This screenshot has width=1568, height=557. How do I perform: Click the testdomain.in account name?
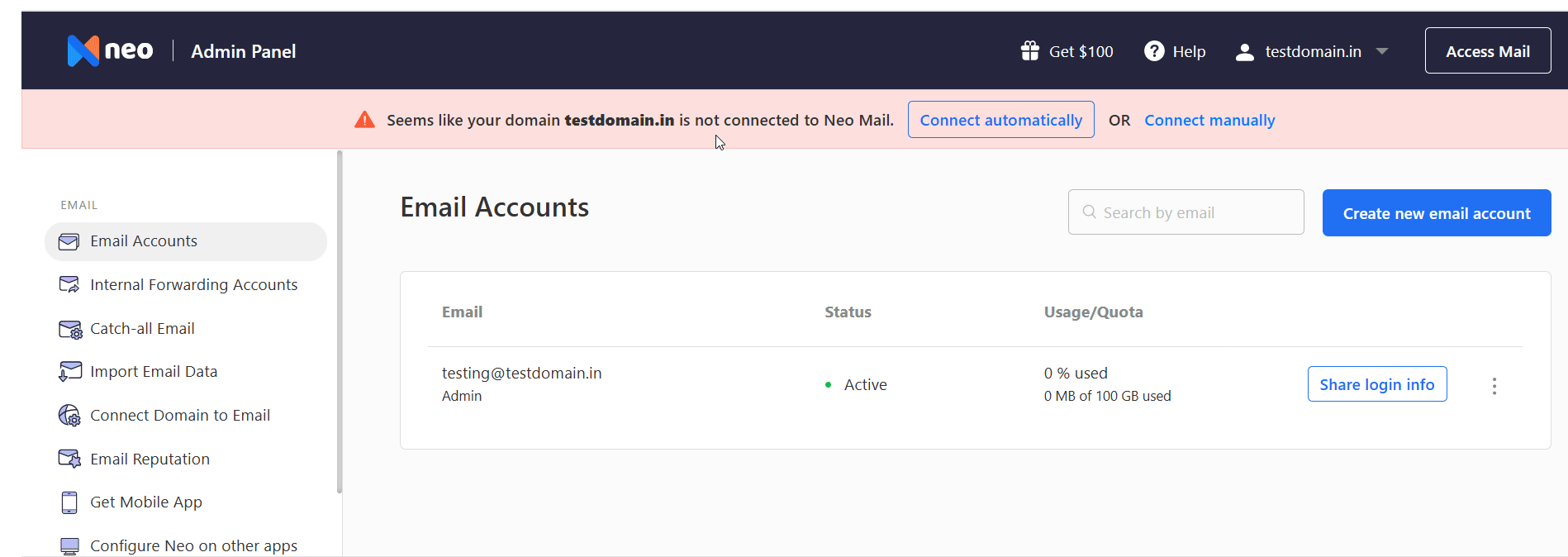(x=1314, y=52)
